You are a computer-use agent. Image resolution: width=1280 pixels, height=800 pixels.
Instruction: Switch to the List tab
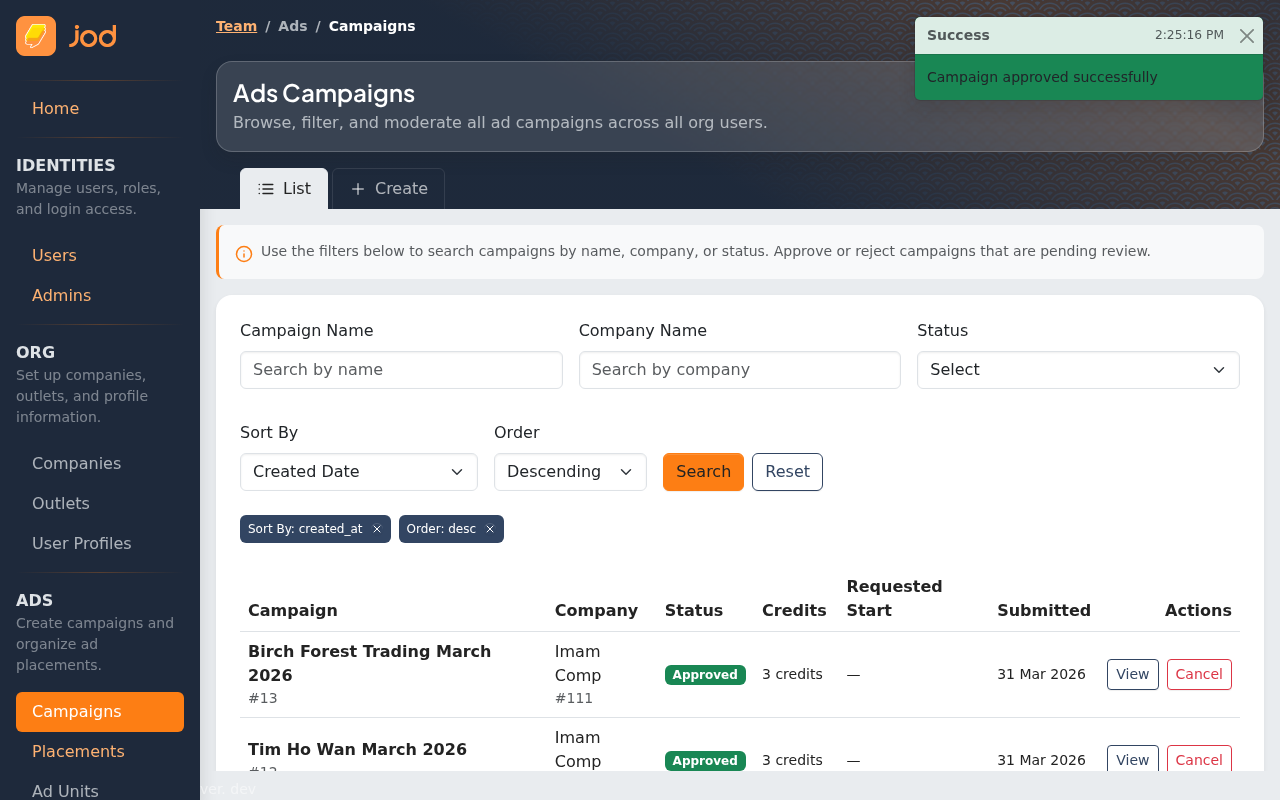(284, 189)
